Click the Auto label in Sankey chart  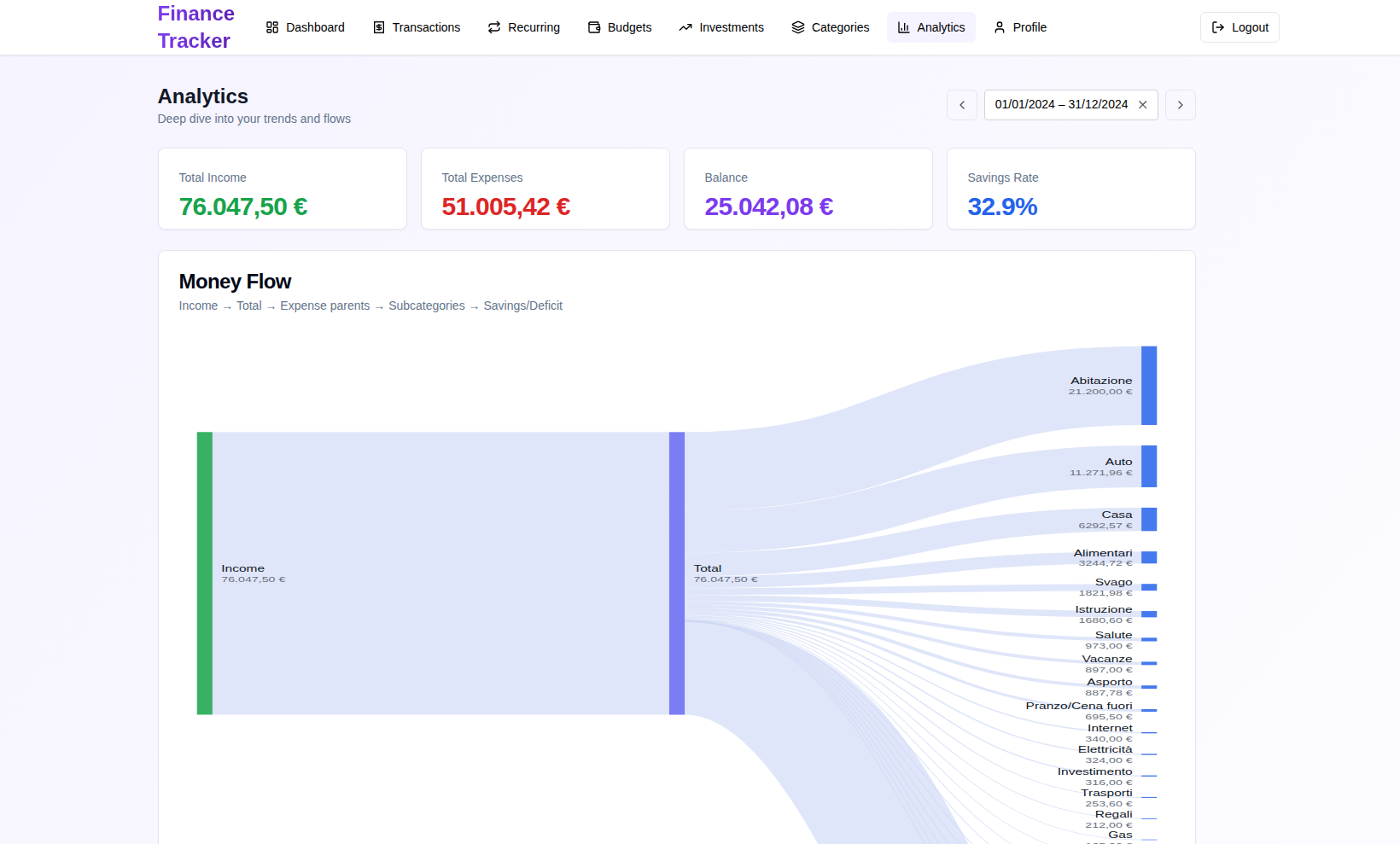pyautogui.click(x=1119, y=462)
